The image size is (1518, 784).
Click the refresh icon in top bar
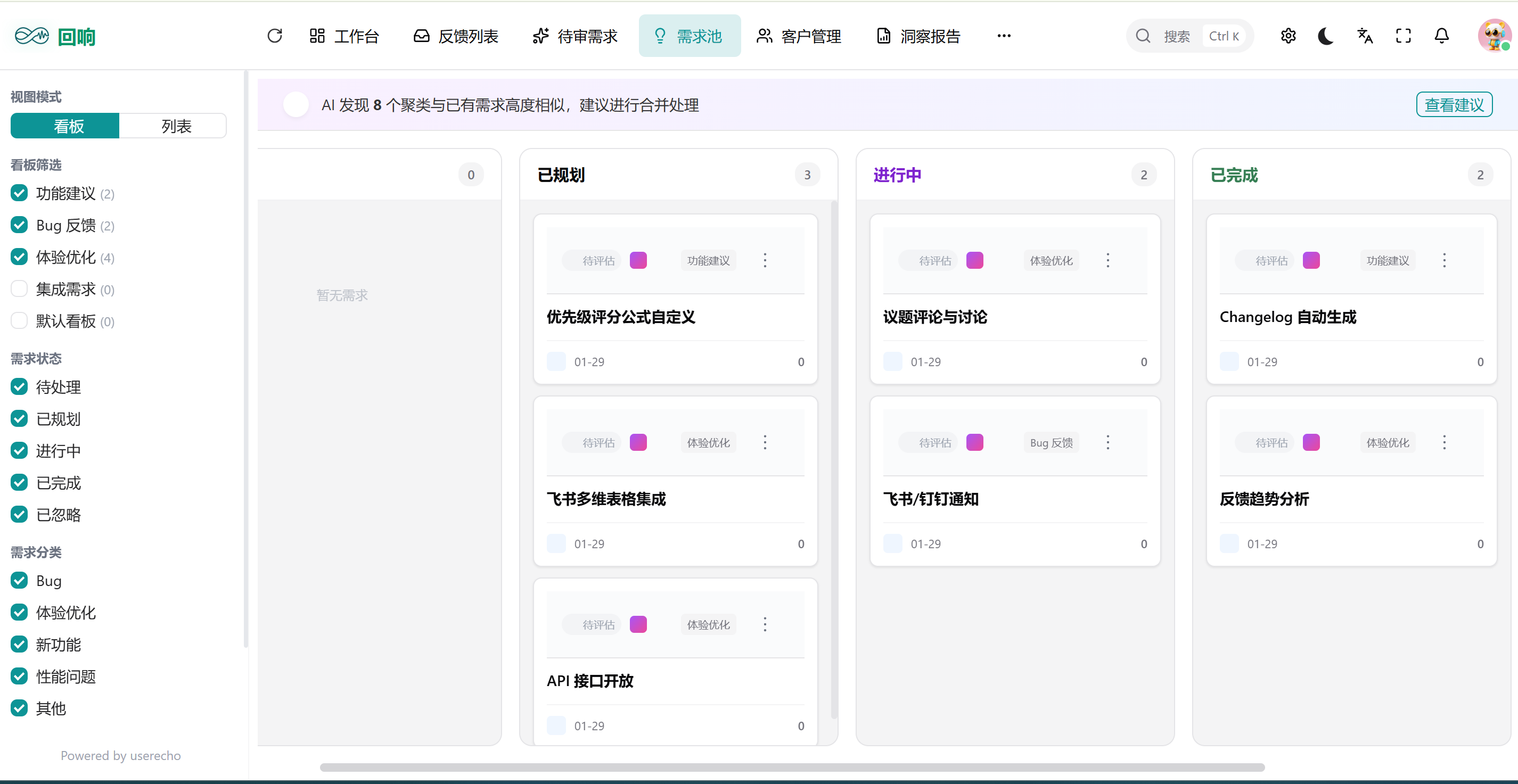[275, 36]
